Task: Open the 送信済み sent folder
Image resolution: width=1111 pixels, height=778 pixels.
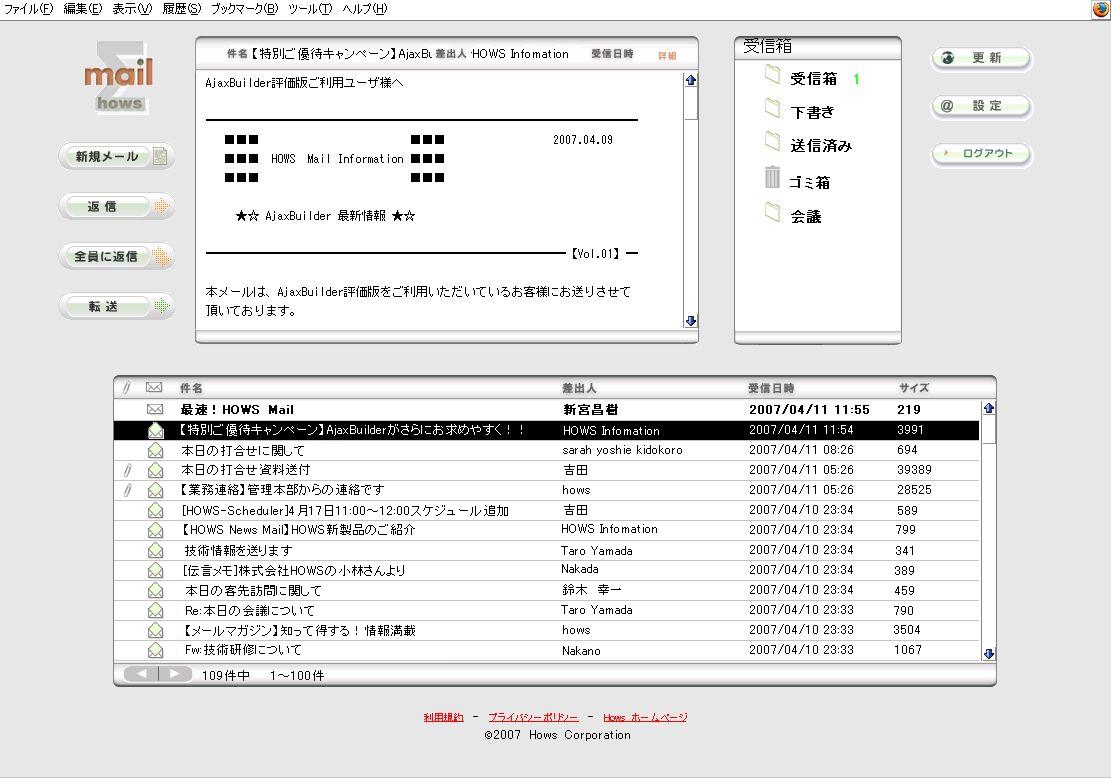Action: click(820, 146)
